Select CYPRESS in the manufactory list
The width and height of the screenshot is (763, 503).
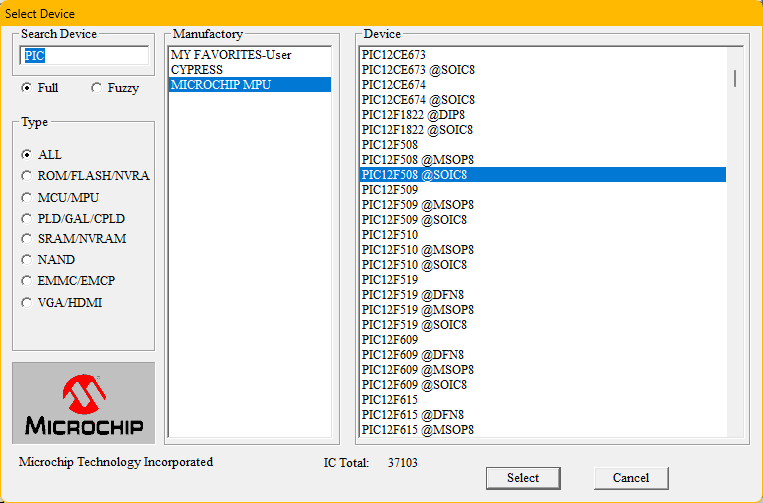click(250, 70)
